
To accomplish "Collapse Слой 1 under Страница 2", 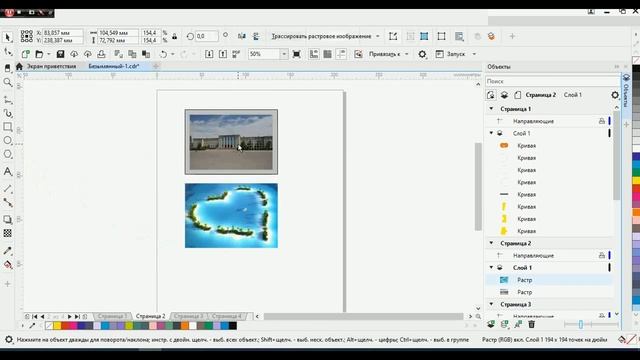I will click(x=491, y=267).
